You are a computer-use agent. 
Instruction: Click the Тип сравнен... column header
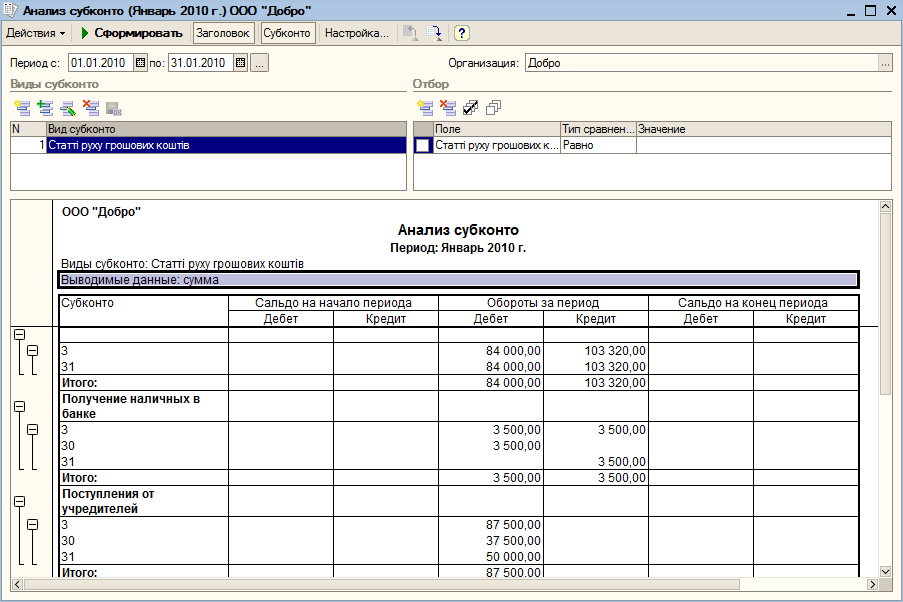598,129
